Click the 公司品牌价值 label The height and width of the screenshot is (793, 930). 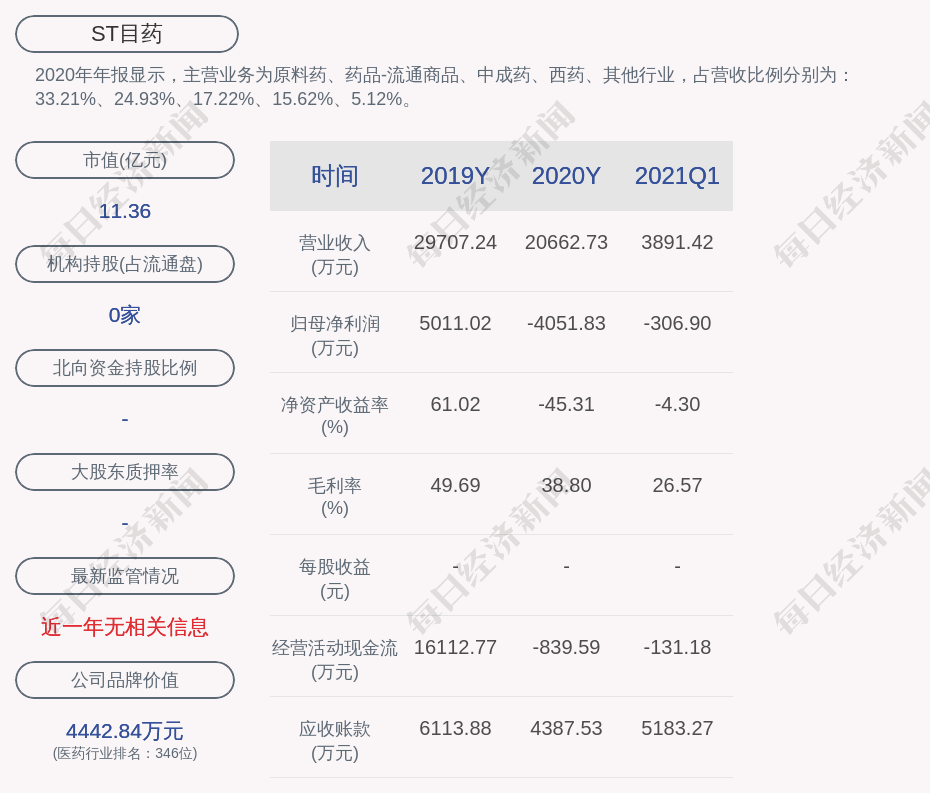(125, 680)
